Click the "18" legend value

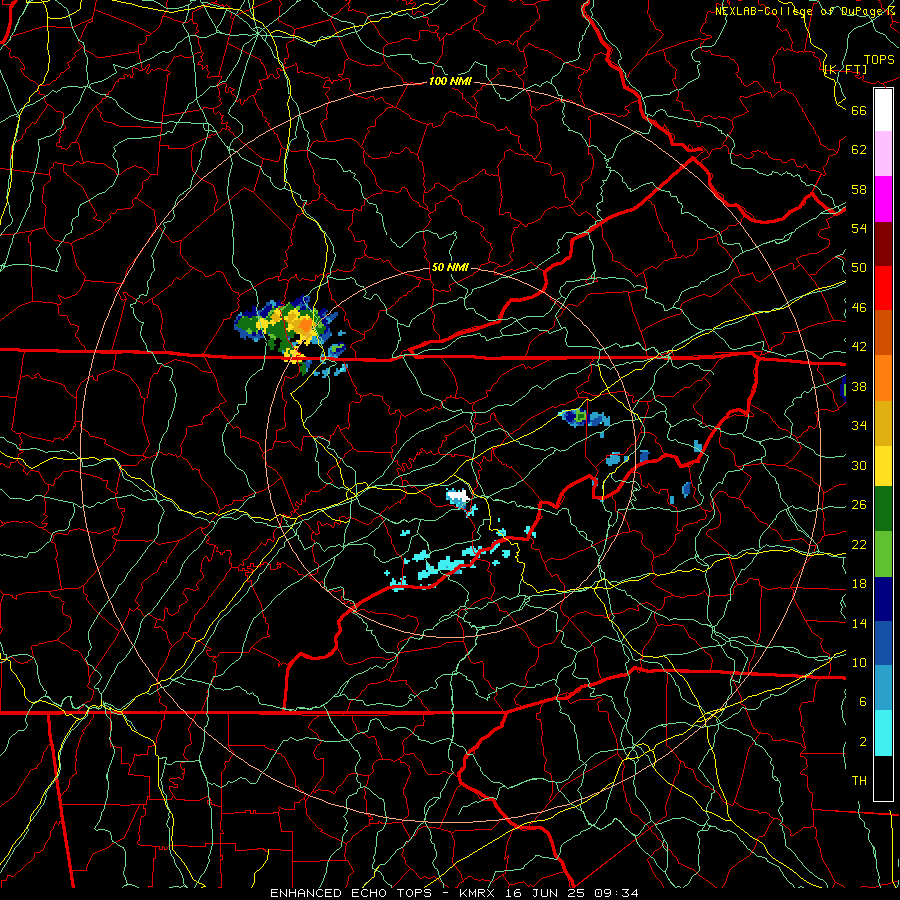coord(859,584)
